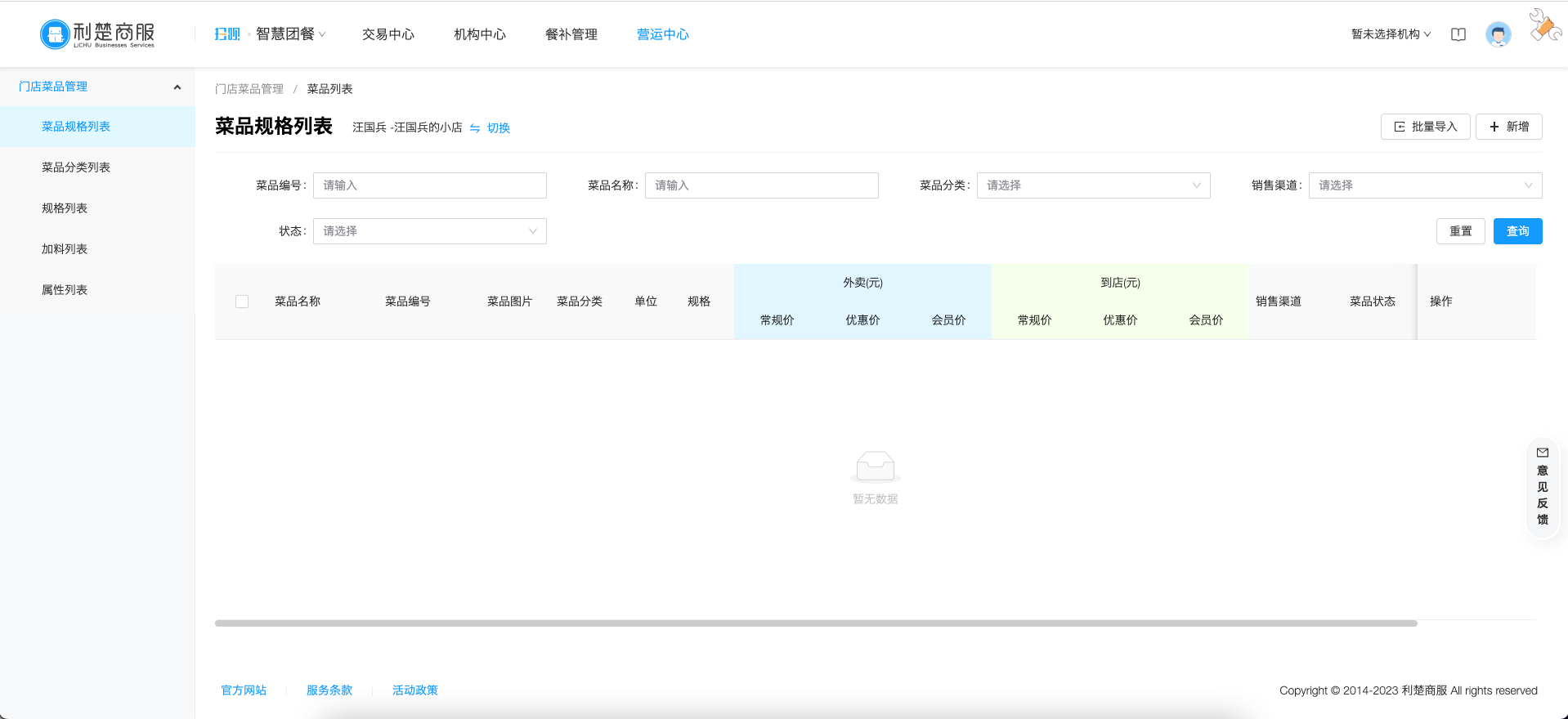Open the 官方网站 footer link

(x=244, y=690)
